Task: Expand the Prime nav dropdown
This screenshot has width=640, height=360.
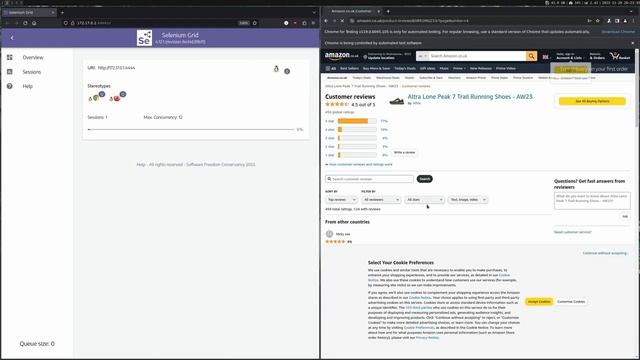Action: [x=459, y=69]
